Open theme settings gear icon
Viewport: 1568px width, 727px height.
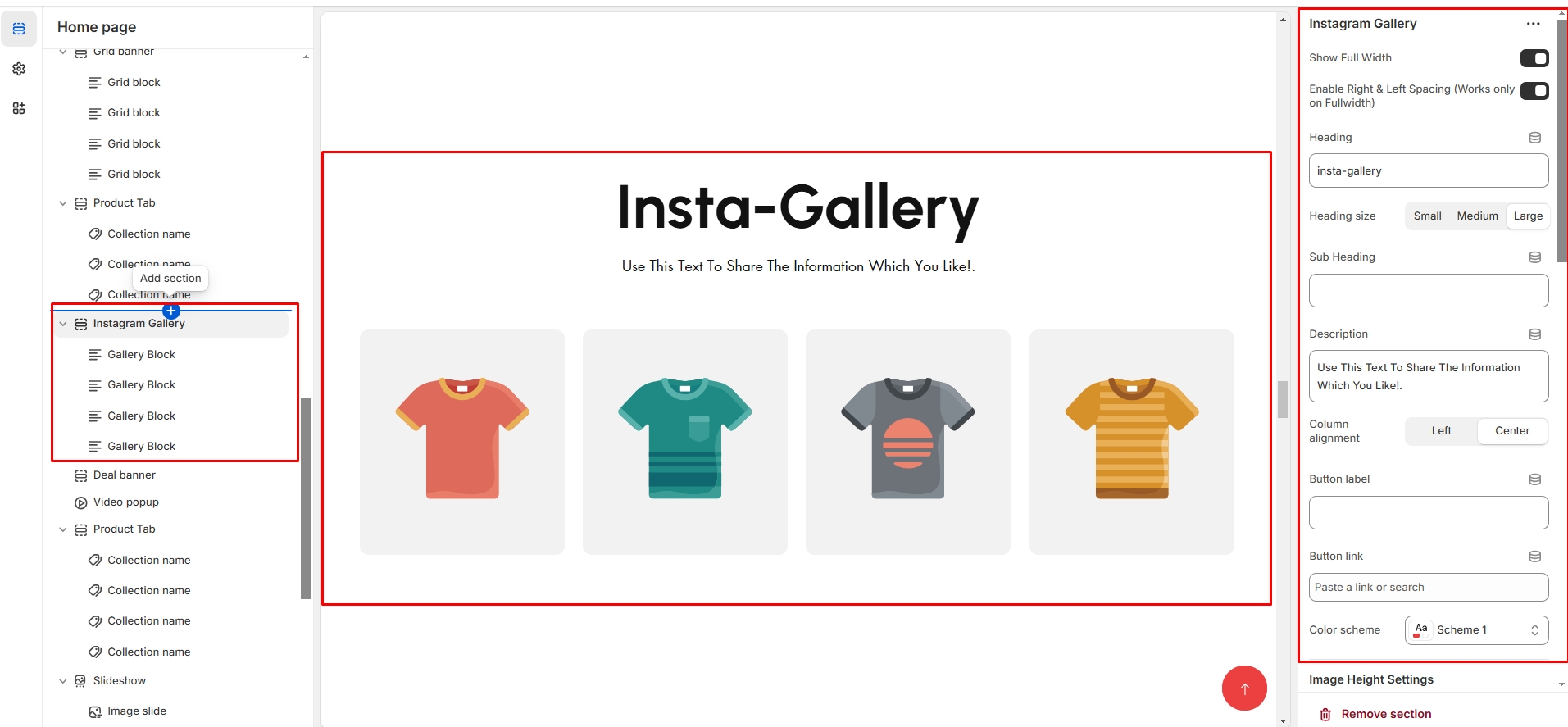(19, 69)
